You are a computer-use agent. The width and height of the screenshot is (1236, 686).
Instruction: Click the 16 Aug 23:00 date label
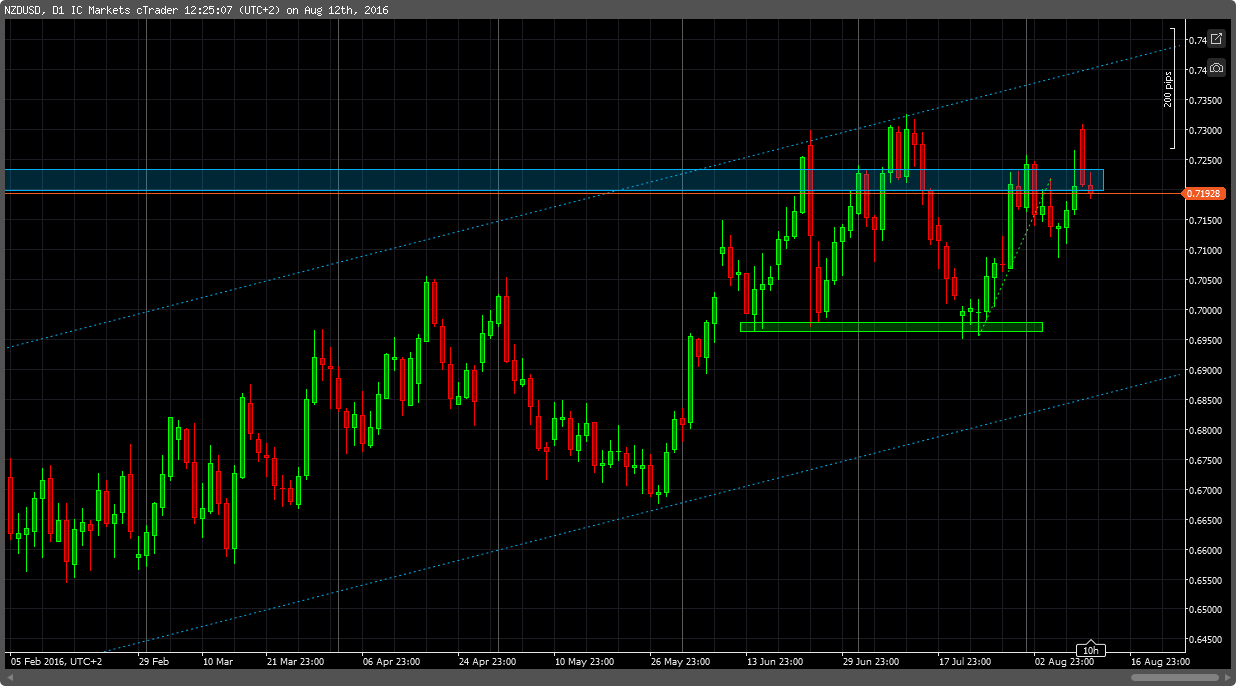pos(1160,661)
